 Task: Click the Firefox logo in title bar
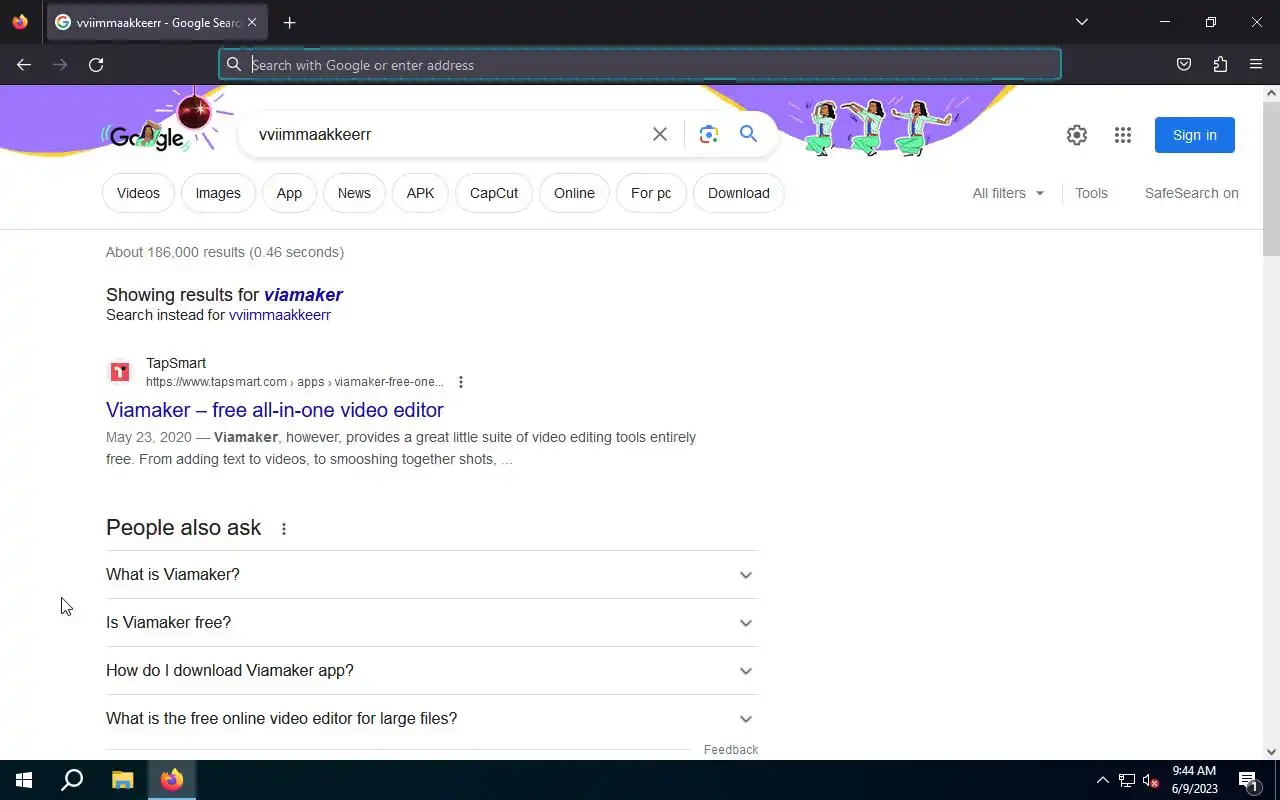(20, 22)
